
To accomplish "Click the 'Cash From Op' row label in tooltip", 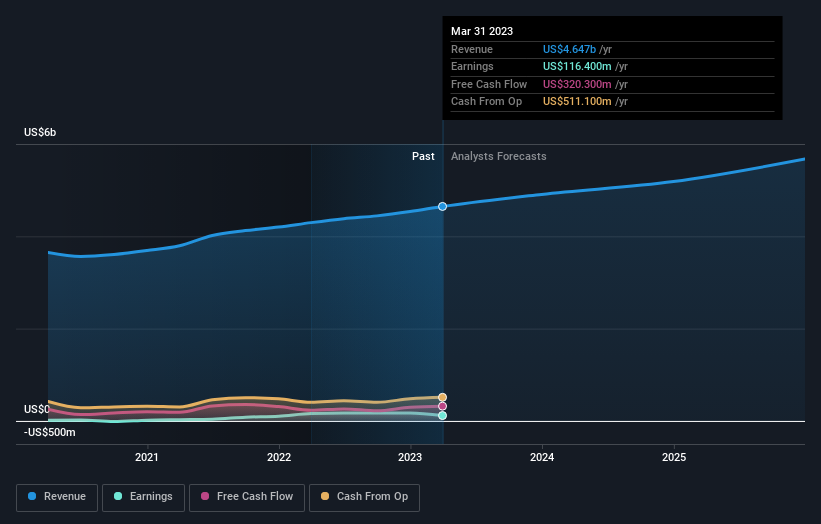I will pos(486,102).
